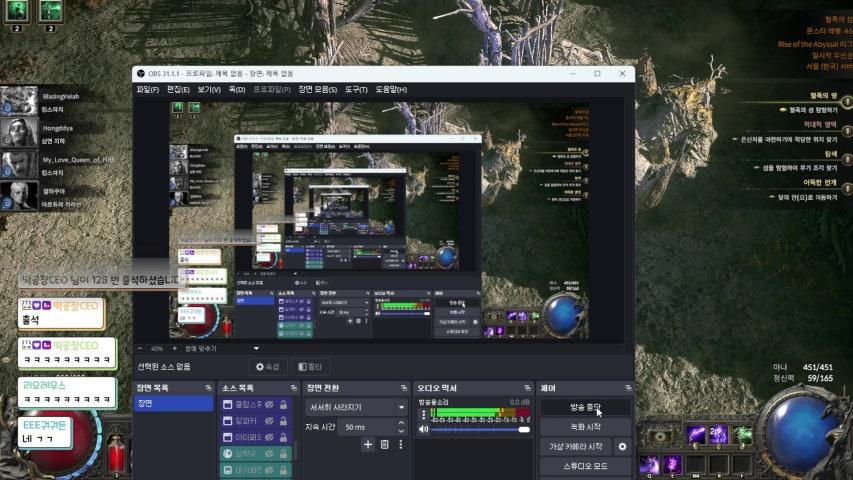Click the purple lightning skill icon in game hotbar
The width and height of the screenshot is (853, 480).
coord(696,435)
